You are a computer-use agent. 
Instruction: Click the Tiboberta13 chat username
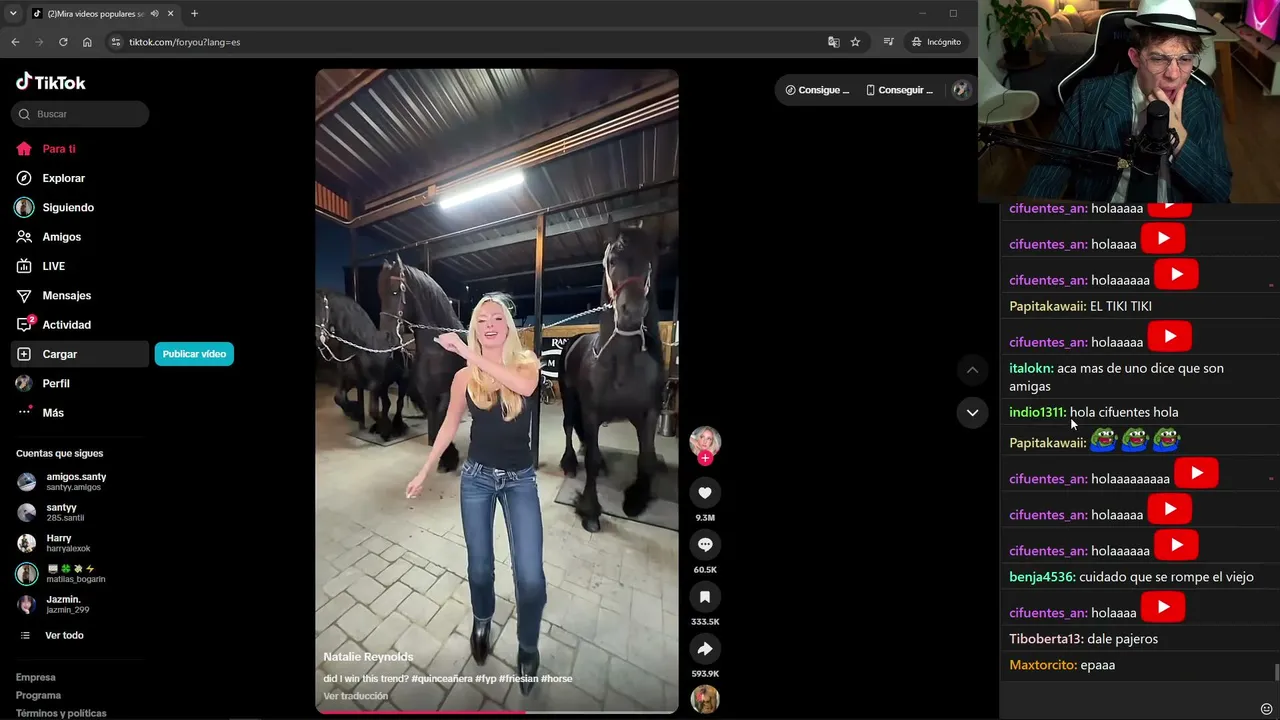tap(1046, 639)
